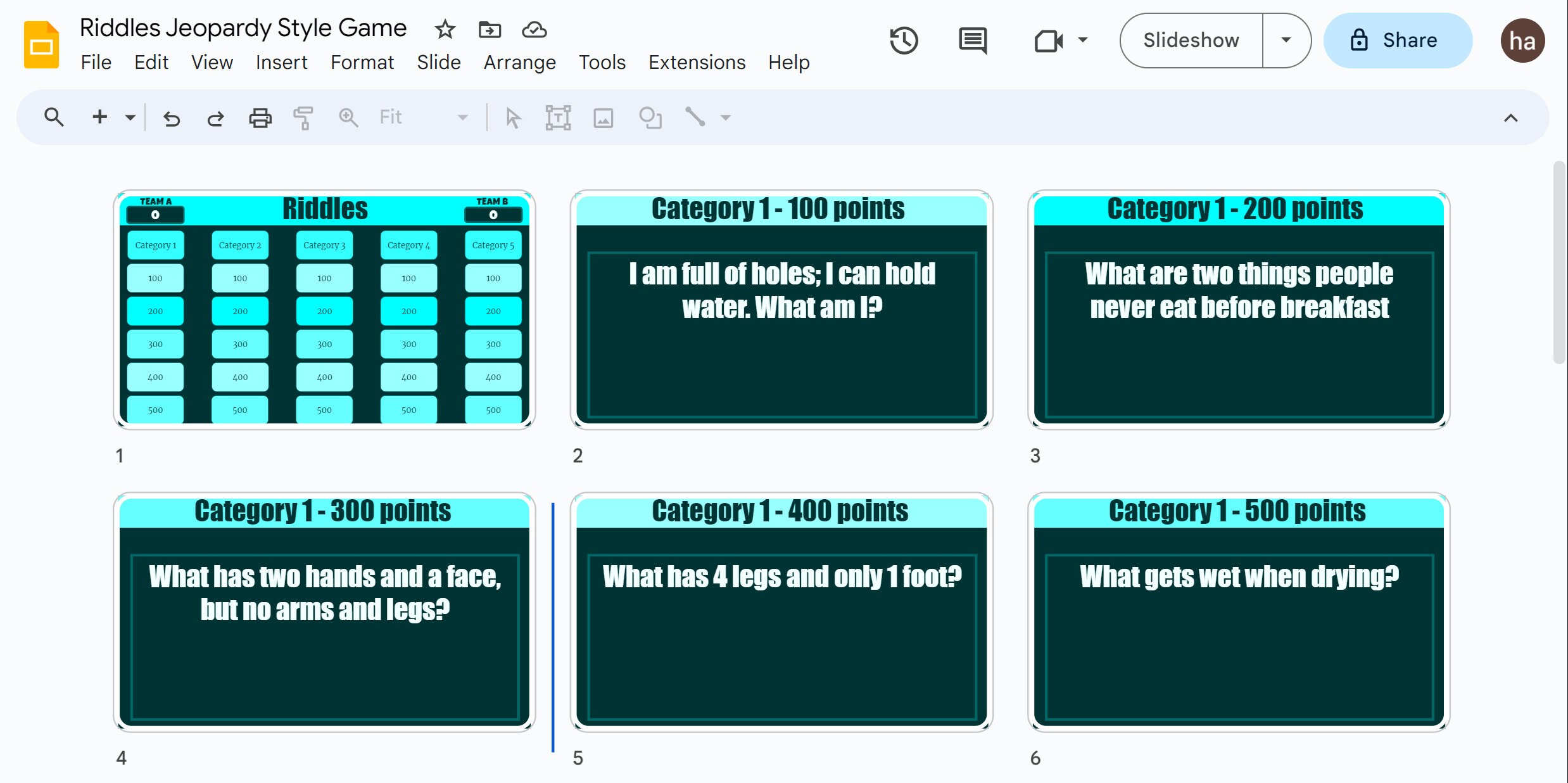Screen dimensions: 1568x783
Task: Click the paint format tool
Action: click(303, 117)
